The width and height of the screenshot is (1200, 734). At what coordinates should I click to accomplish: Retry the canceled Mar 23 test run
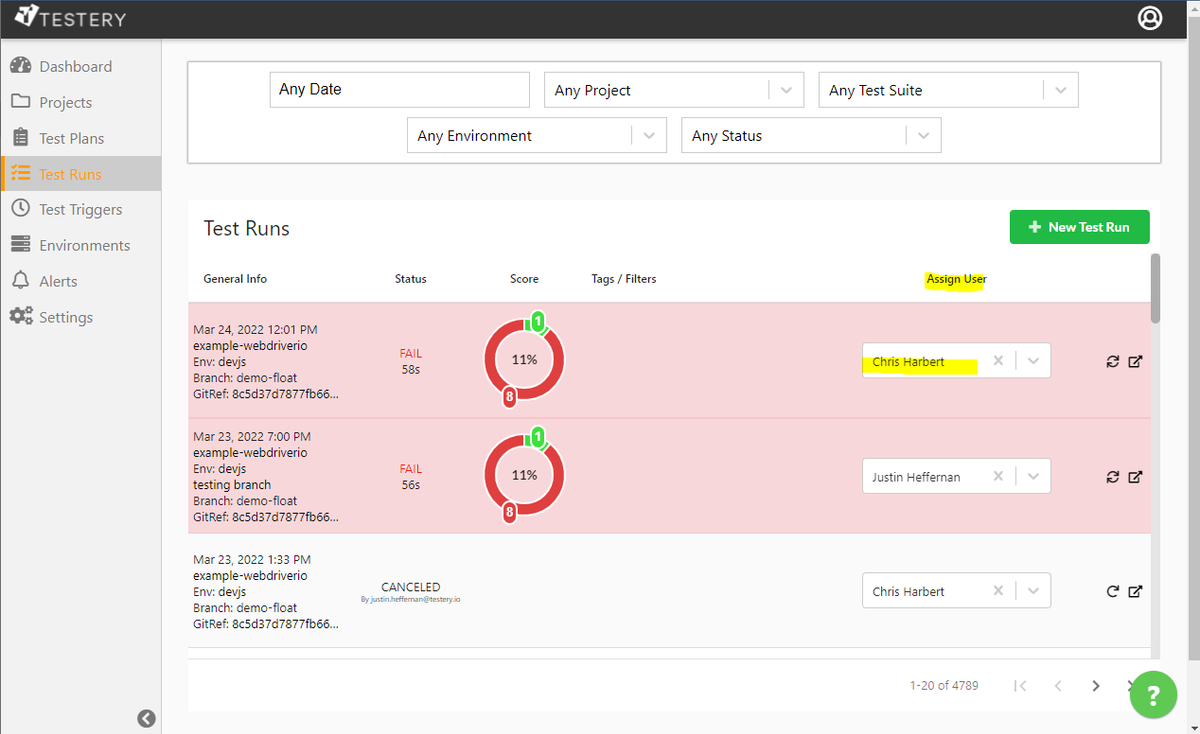1112,591
